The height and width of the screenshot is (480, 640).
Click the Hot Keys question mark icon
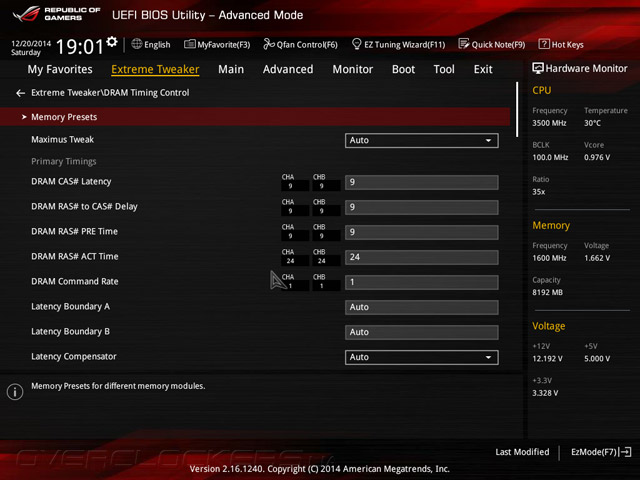(x=544, y=44)
